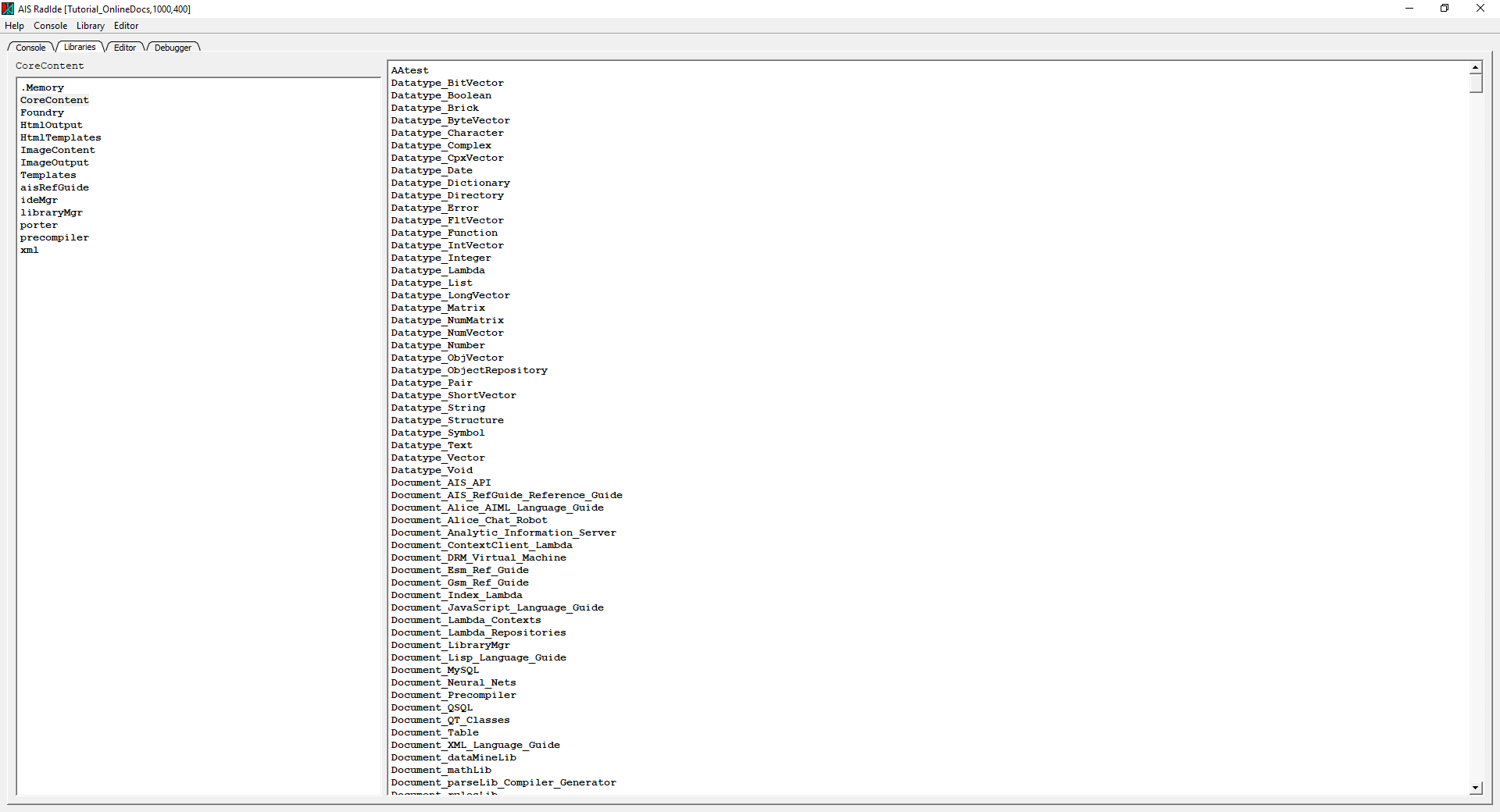Select the porter library
1500x812 pixels.
[39, 225]
